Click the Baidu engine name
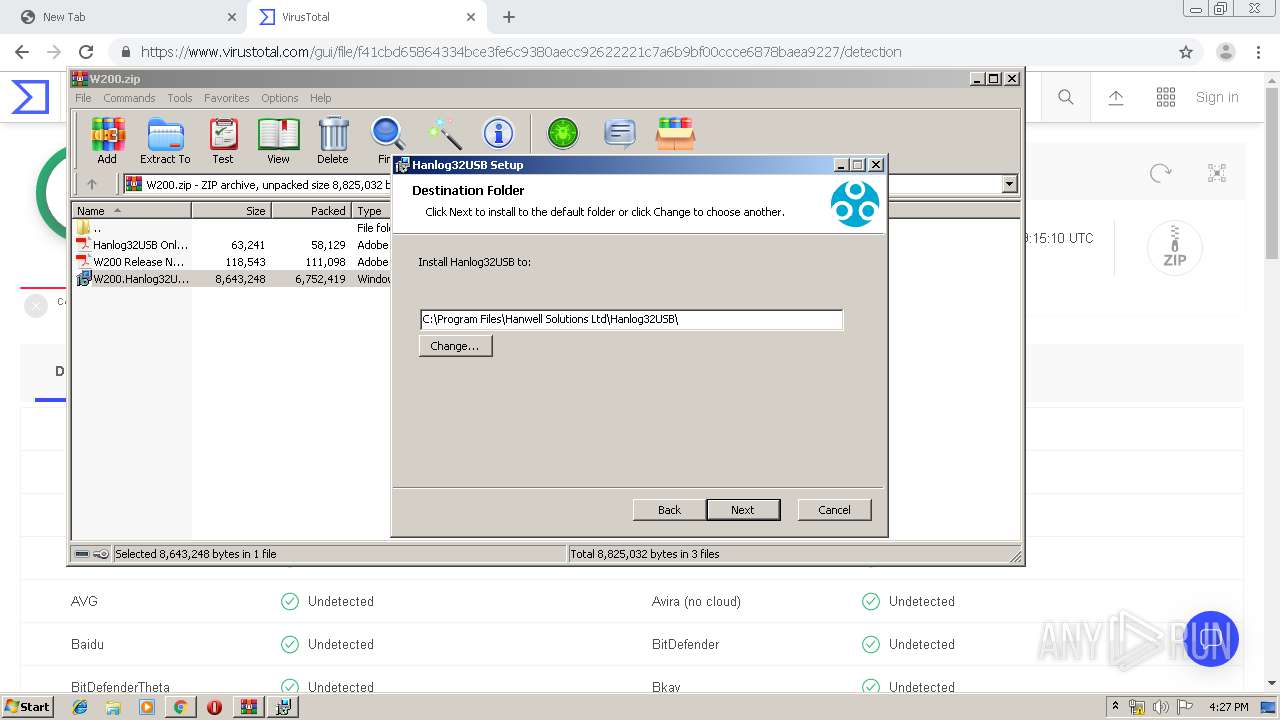 click(87, 645)
